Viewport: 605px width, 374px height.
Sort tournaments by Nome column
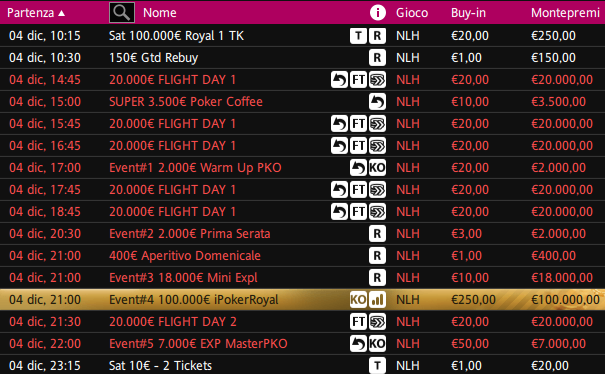[160, 13]
